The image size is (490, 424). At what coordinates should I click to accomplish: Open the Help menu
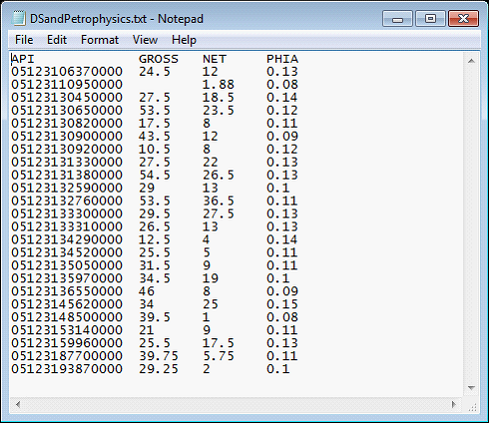tap(184, 40)
